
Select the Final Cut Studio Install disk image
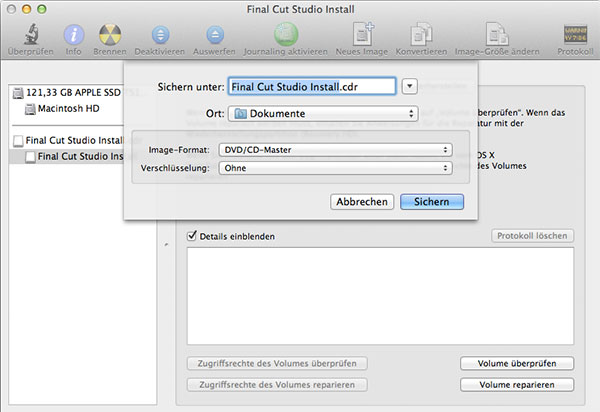(68, 141)
